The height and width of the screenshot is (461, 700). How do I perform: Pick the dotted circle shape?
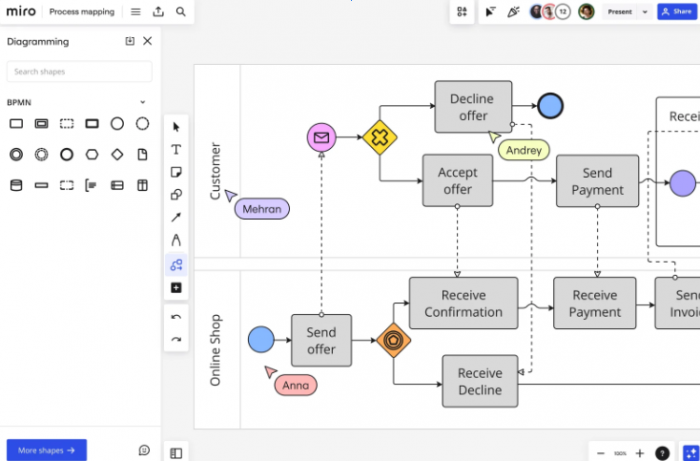point(142,124)
